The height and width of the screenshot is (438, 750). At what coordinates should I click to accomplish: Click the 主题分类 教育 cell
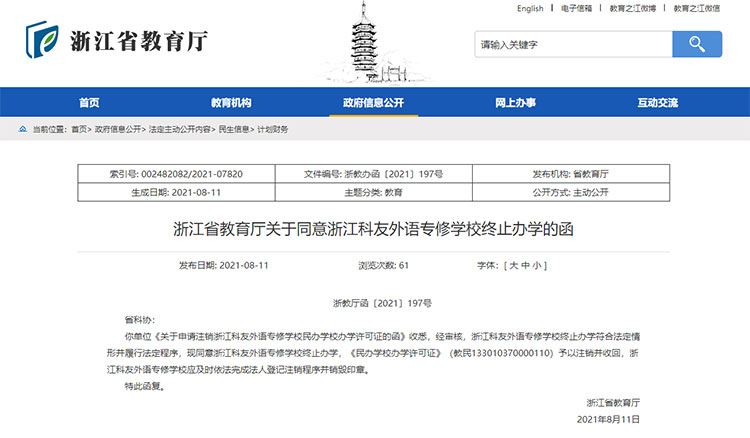[x=374, y=192]
